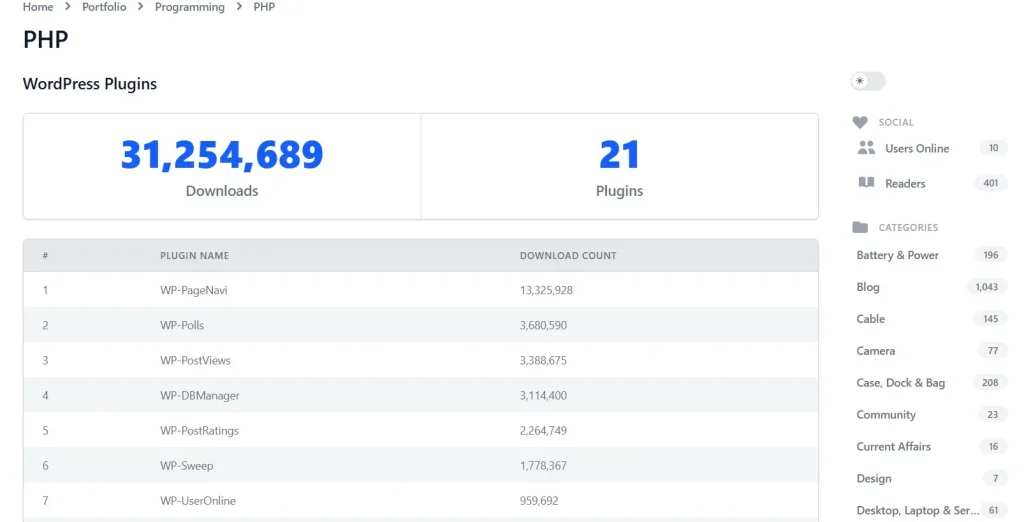Select the WP-PostViews plugin name
The image size is (1024, 522).
(195, 361)
